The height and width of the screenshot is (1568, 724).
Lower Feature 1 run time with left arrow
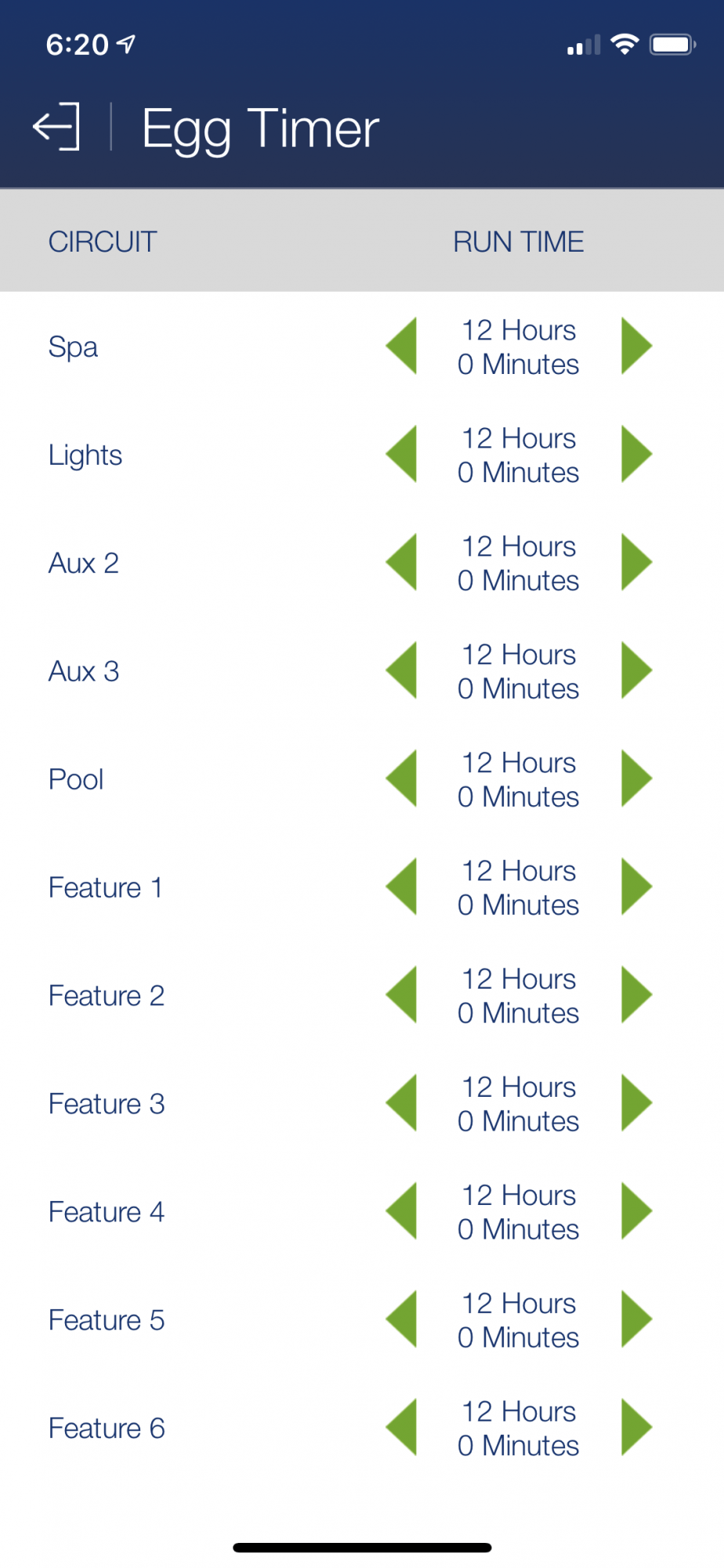click(x=401, y=887)
